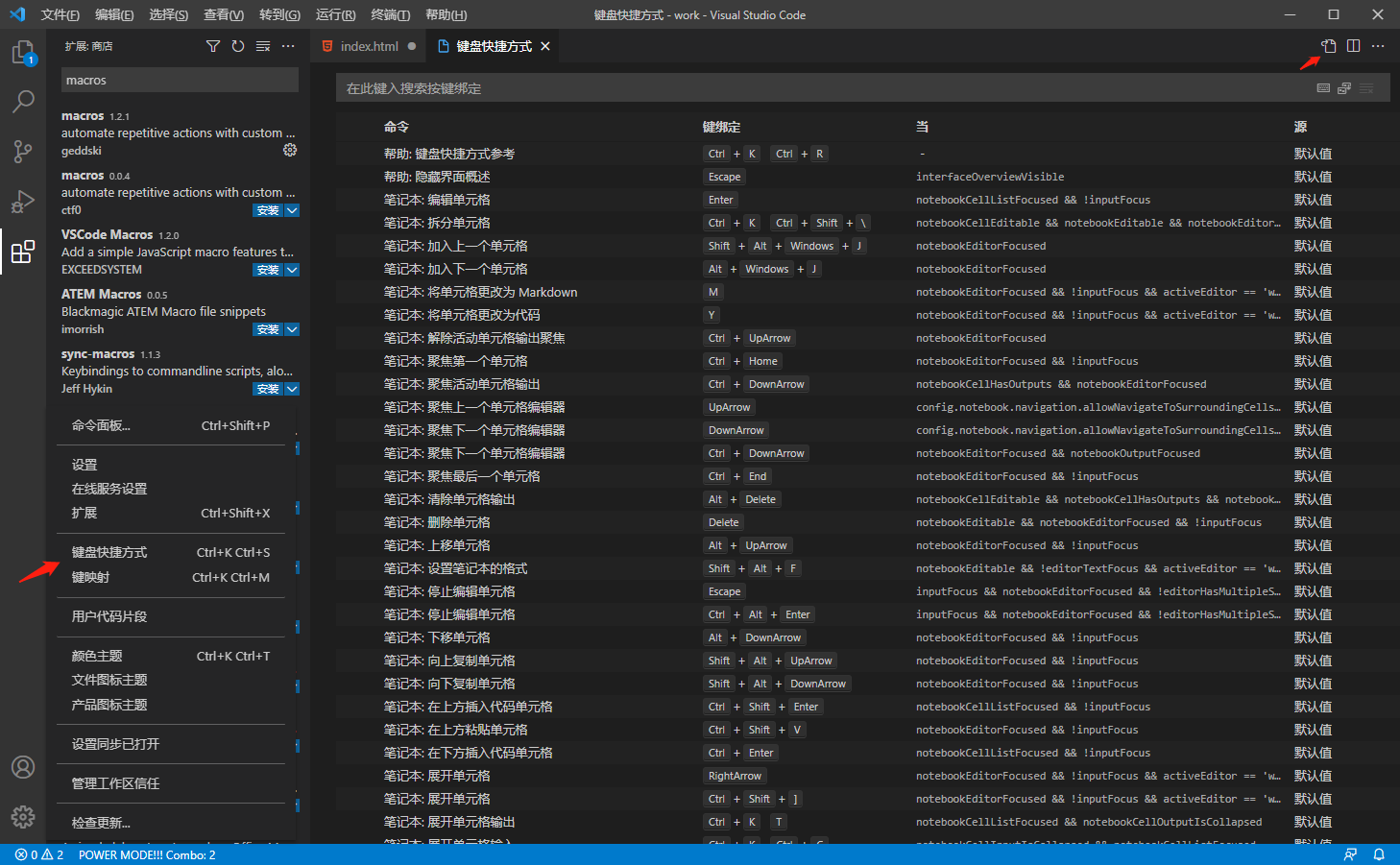1400x865 pixels.
Task: Open extensions panel more actions menu
Action: click(288, 46)
